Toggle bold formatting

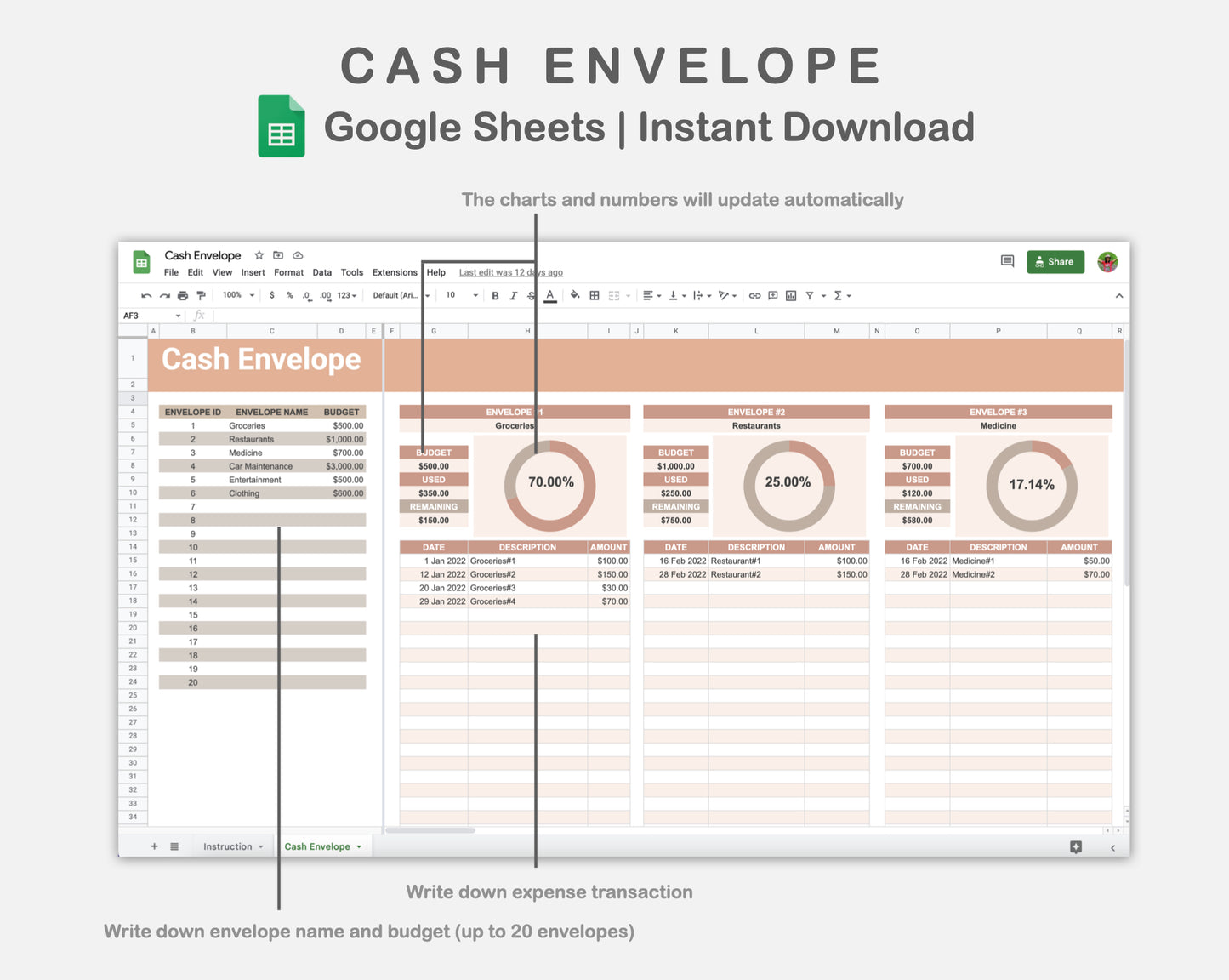pyautogui.click(x=495, y=295)
